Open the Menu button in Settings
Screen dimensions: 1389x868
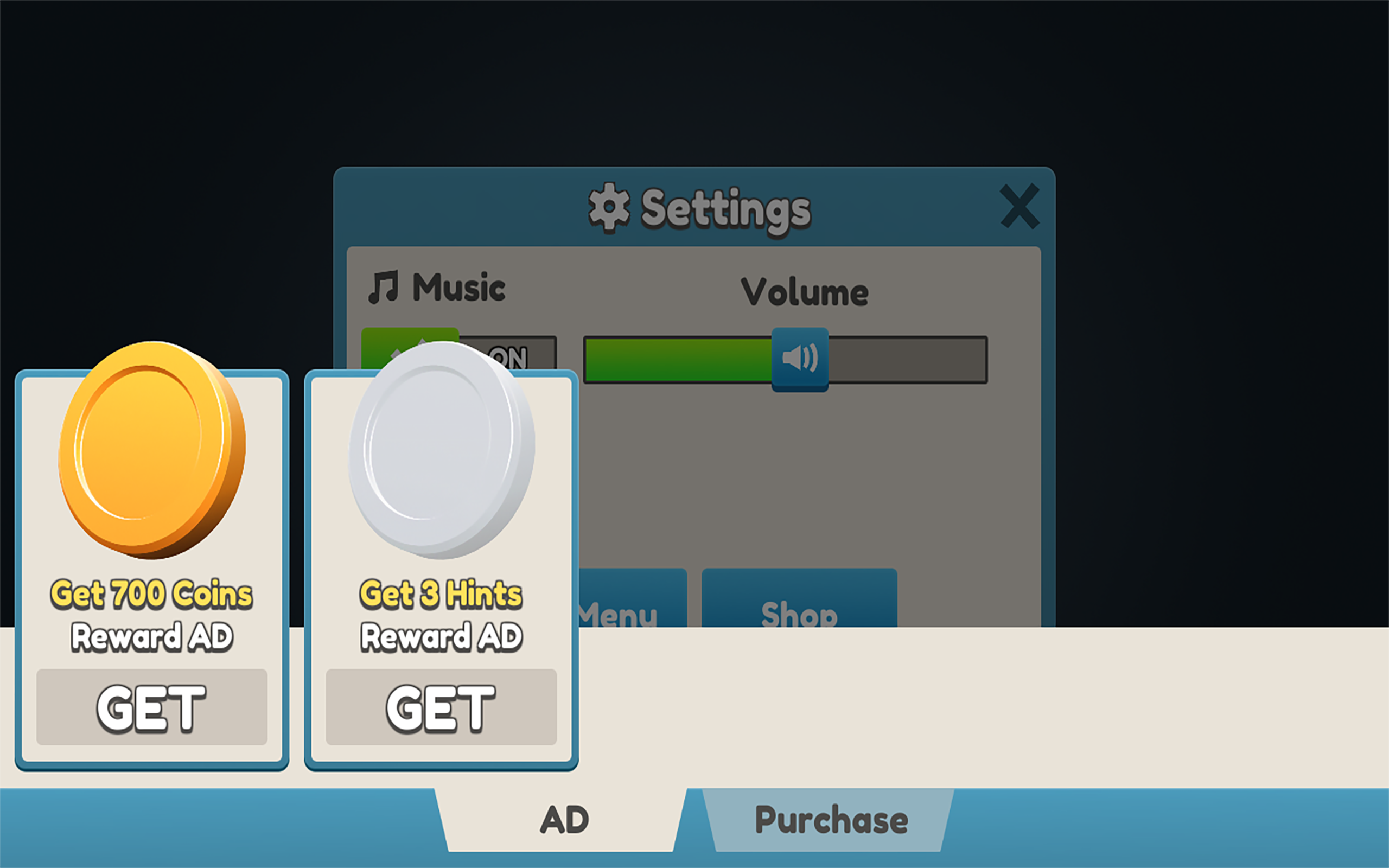[x=632, y=598]
